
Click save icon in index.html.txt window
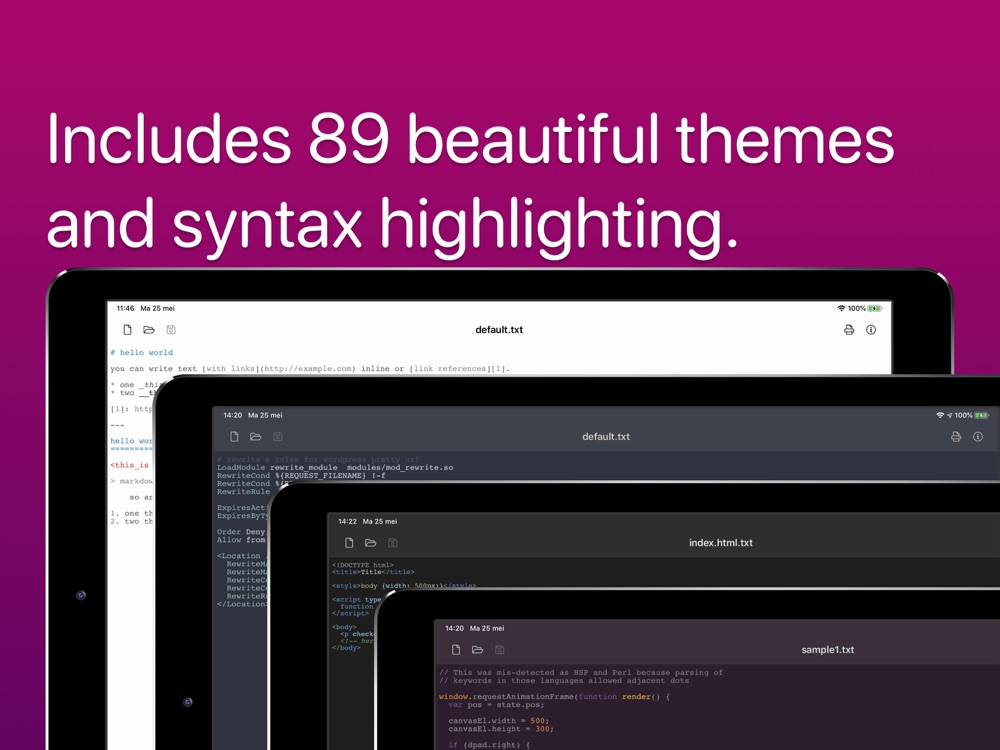coord(393,543)
